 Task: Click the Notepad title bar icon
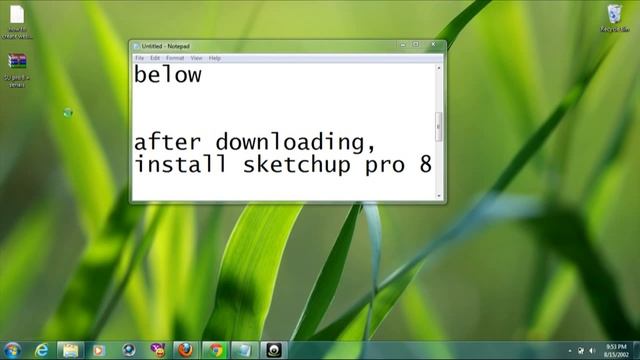tap(137, 46)
